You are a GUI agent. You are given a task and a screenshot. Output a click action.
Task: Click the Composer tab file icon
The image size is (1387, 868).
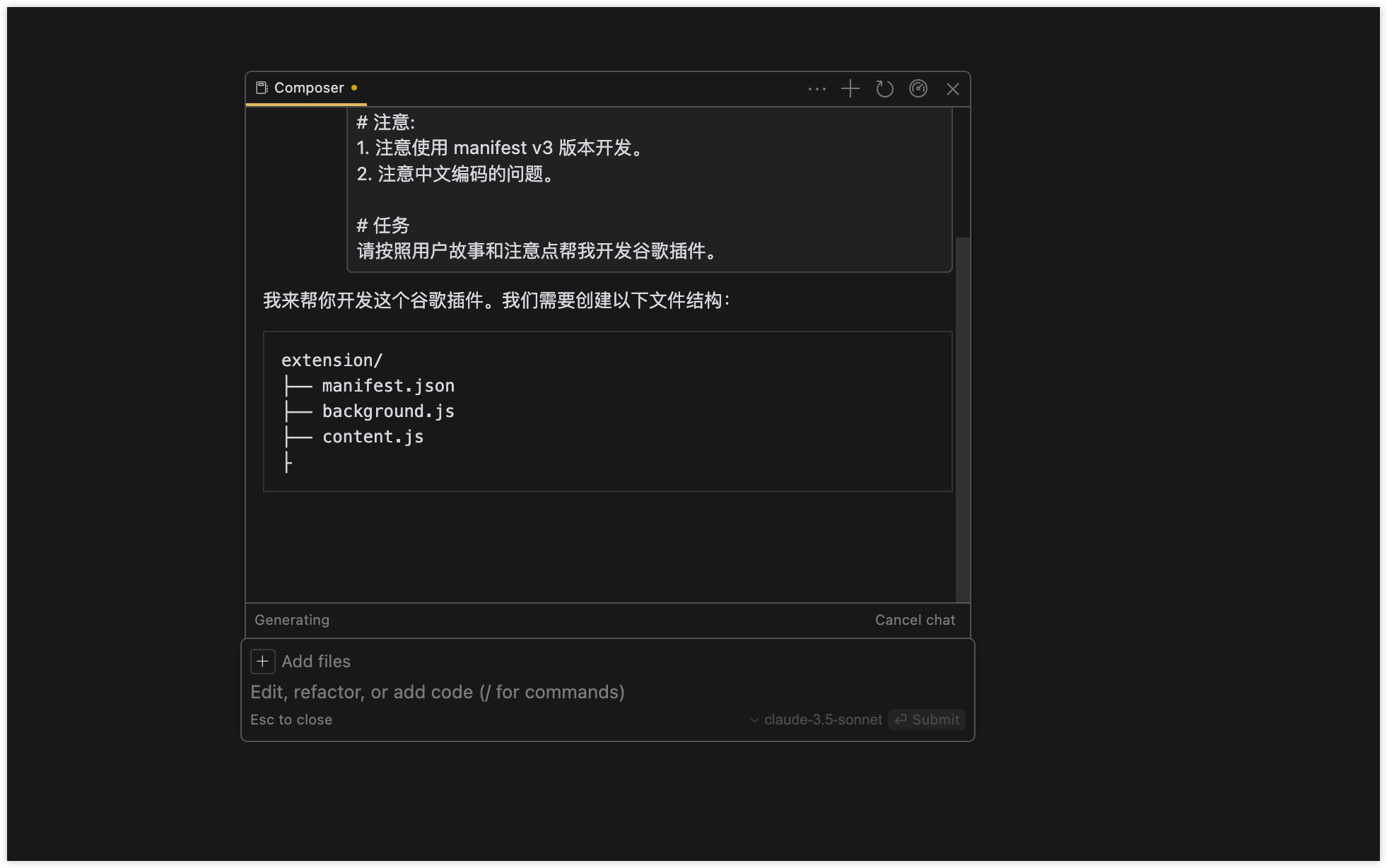pos(262,88)
